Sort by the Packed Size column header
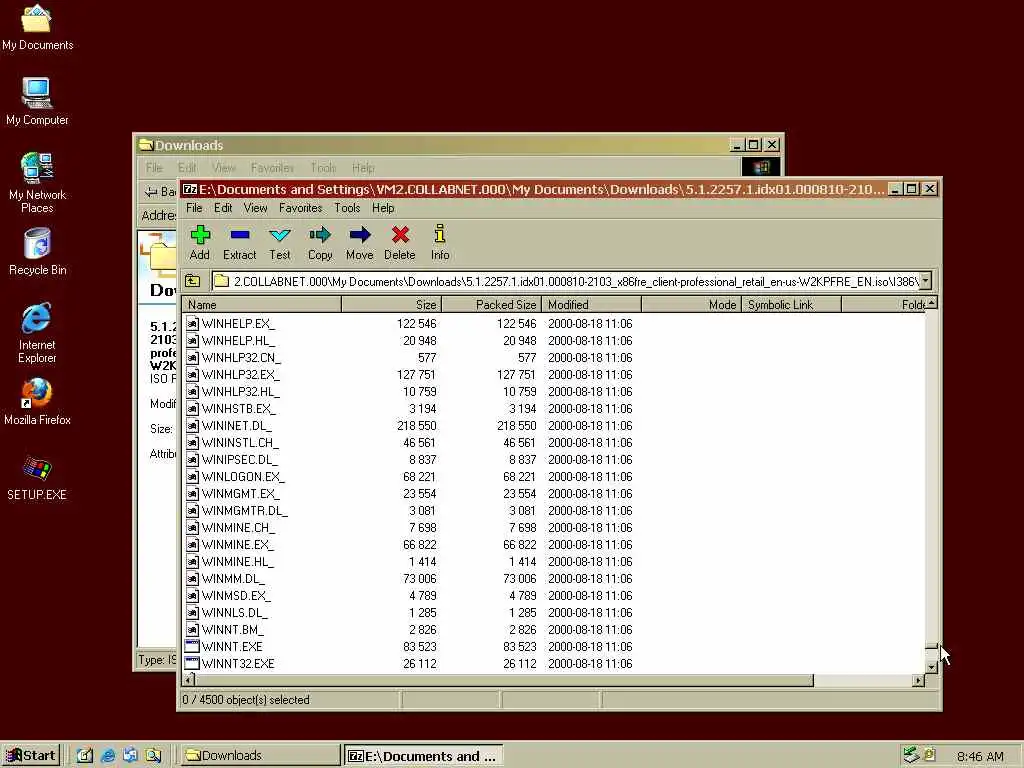Viewport: 1024px width, 768px height. click(492, 304)
